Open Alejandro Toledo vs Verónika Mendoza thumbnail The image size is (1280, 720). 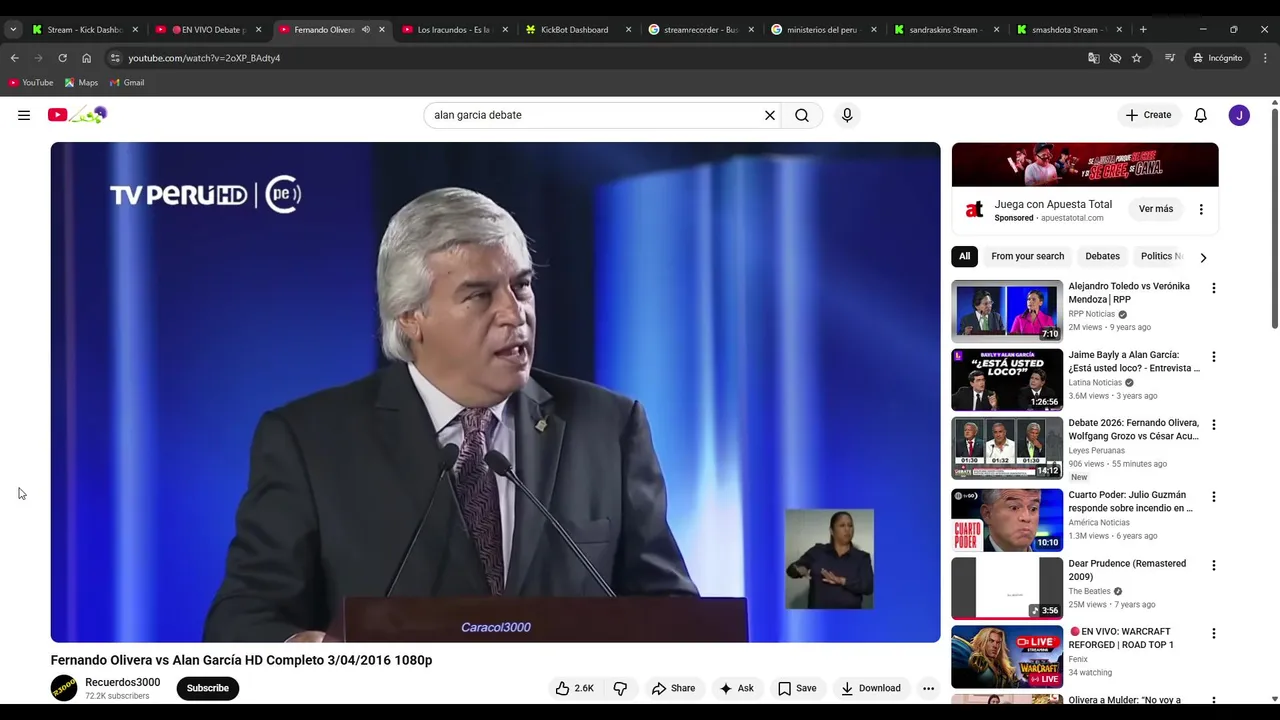[1007, 311]
